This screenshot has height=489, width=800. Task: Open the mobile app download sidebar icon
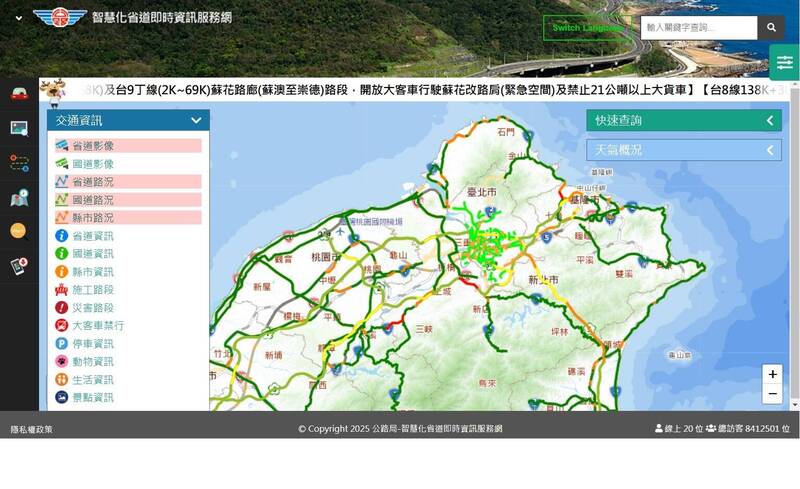(x=19, y=266)
